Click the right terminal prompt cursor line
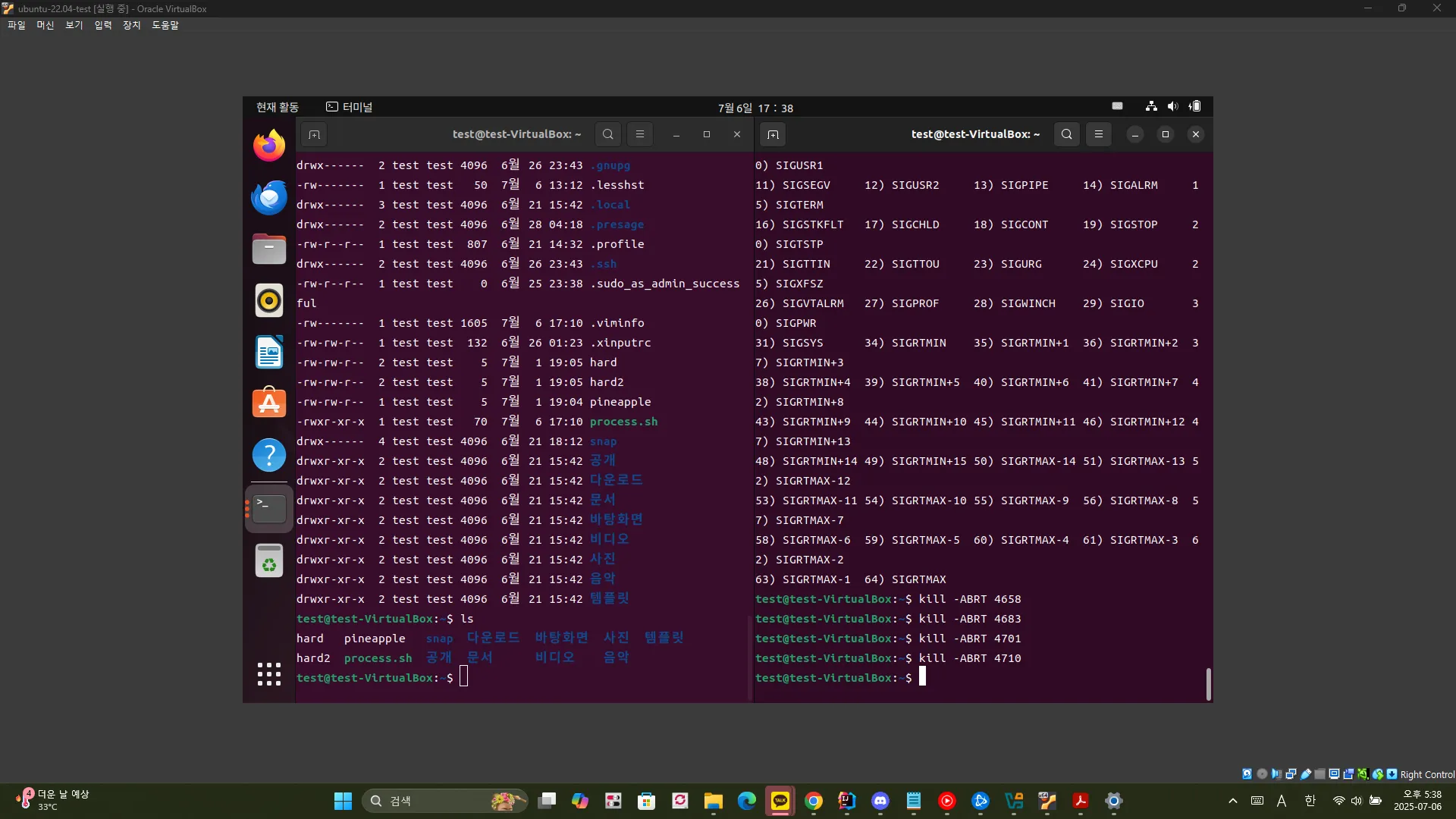This screenshot has width=1456, height=819. click(x=840, y=678)
